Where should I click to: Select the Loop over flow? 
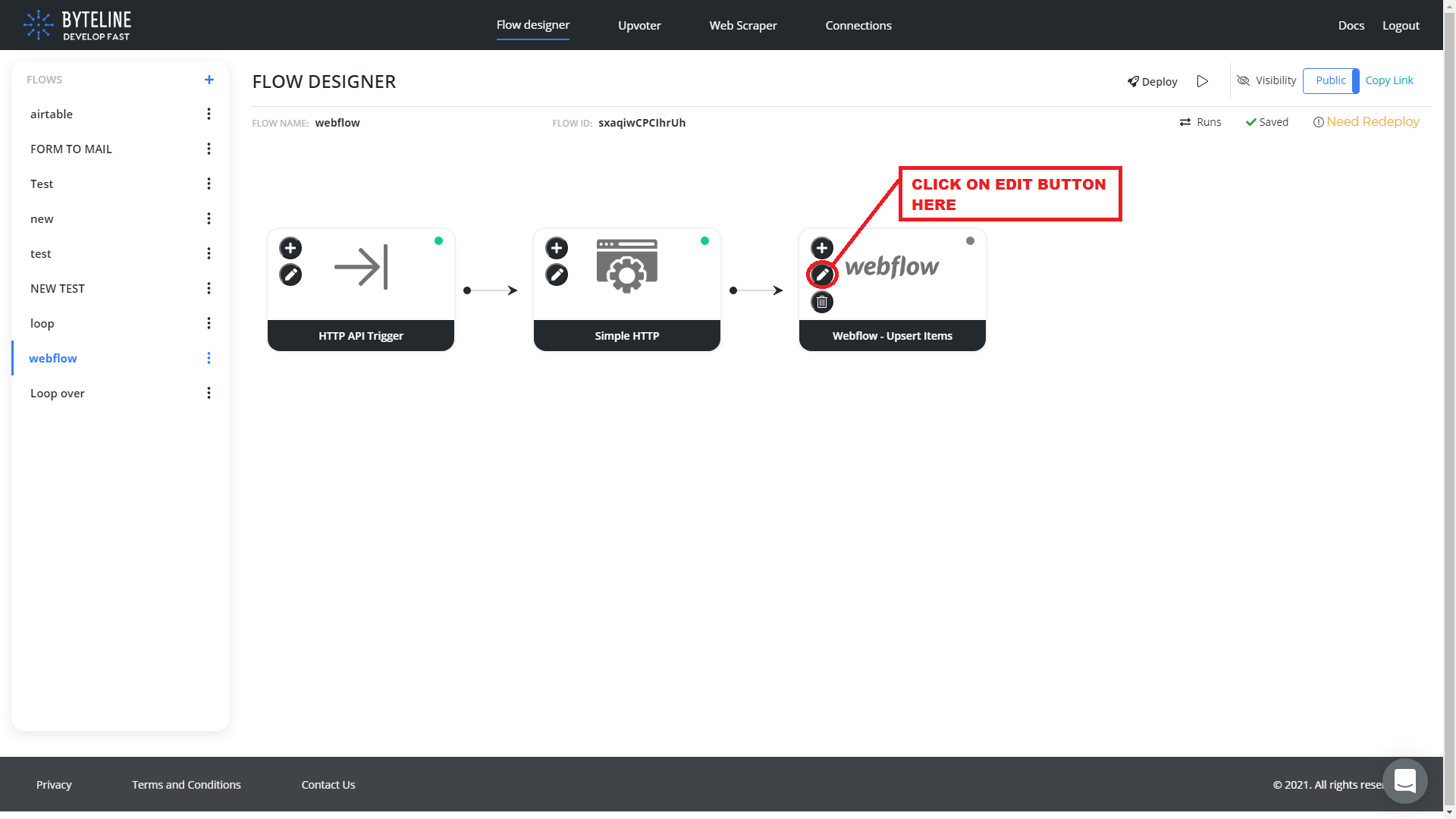(x=58, y=393)
